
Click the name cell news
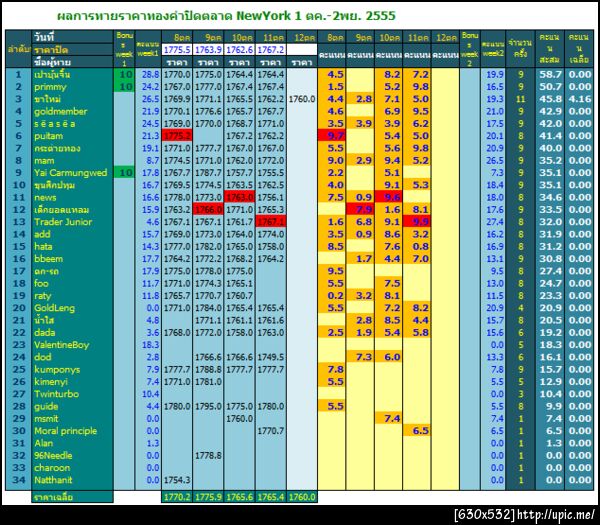72,197
